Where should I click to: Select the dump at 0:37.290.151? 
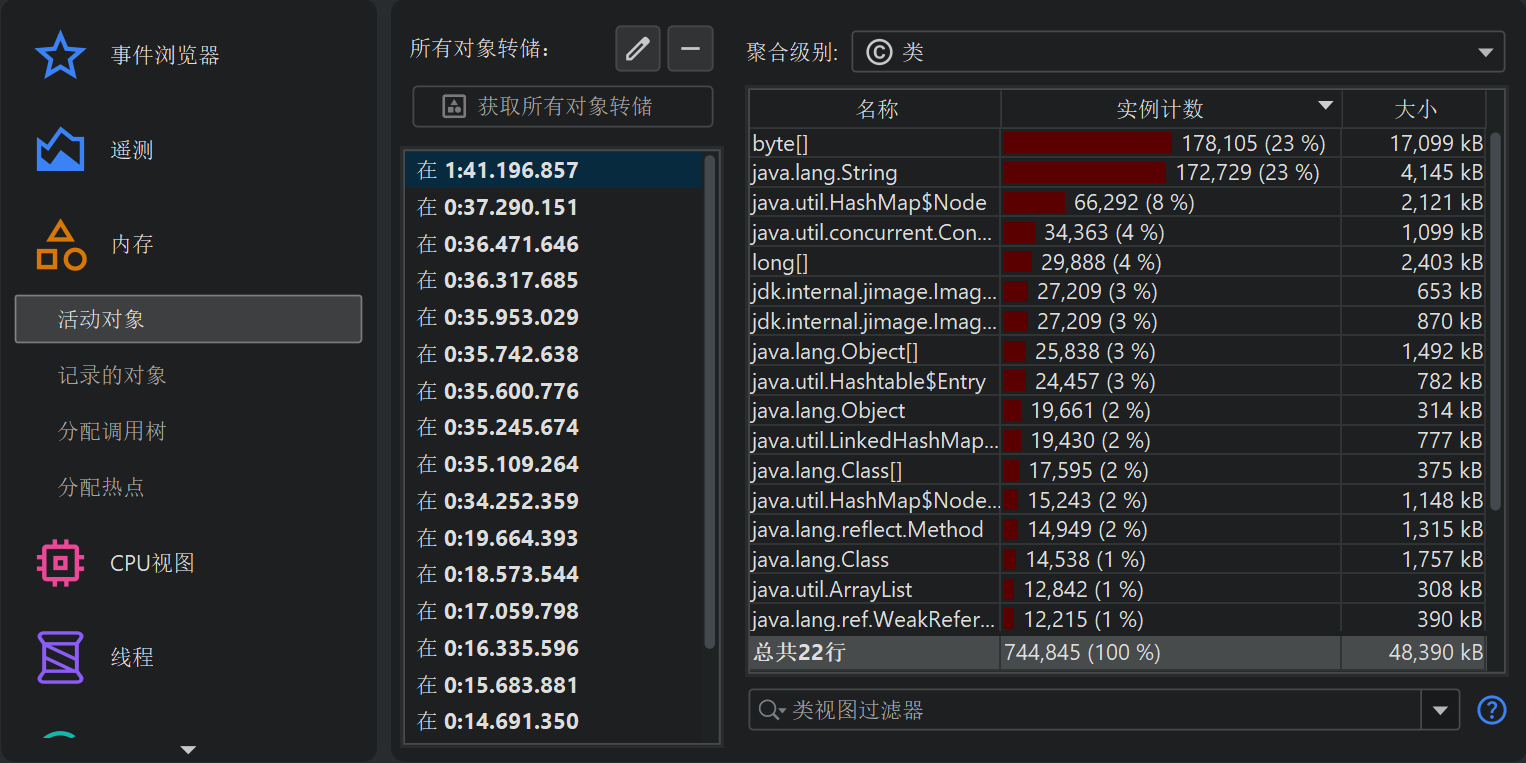511,208
